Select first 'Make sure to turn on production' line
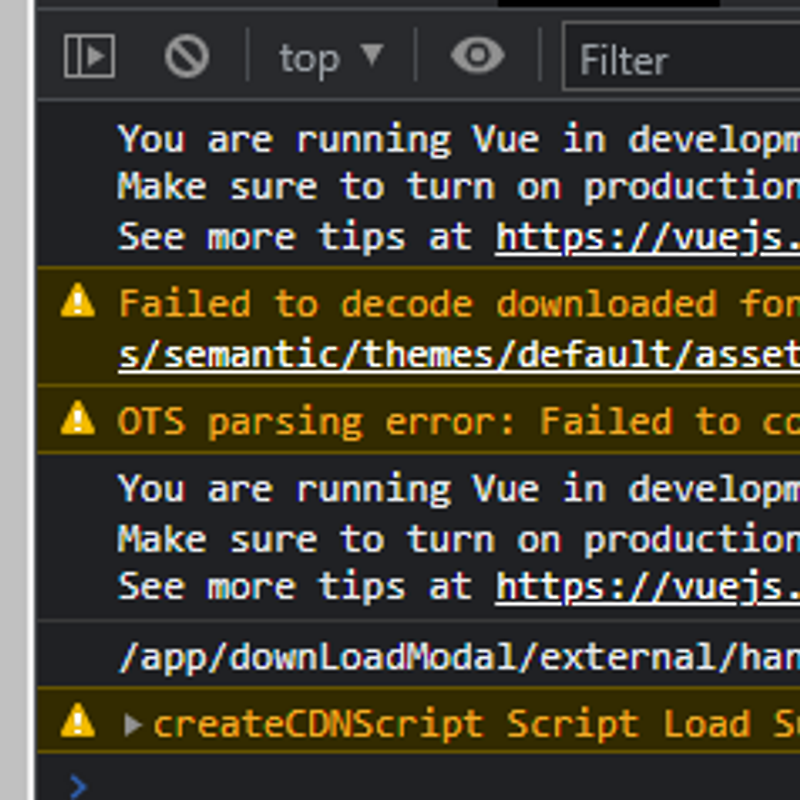This screenshot has width=800, height=800. 459,187
